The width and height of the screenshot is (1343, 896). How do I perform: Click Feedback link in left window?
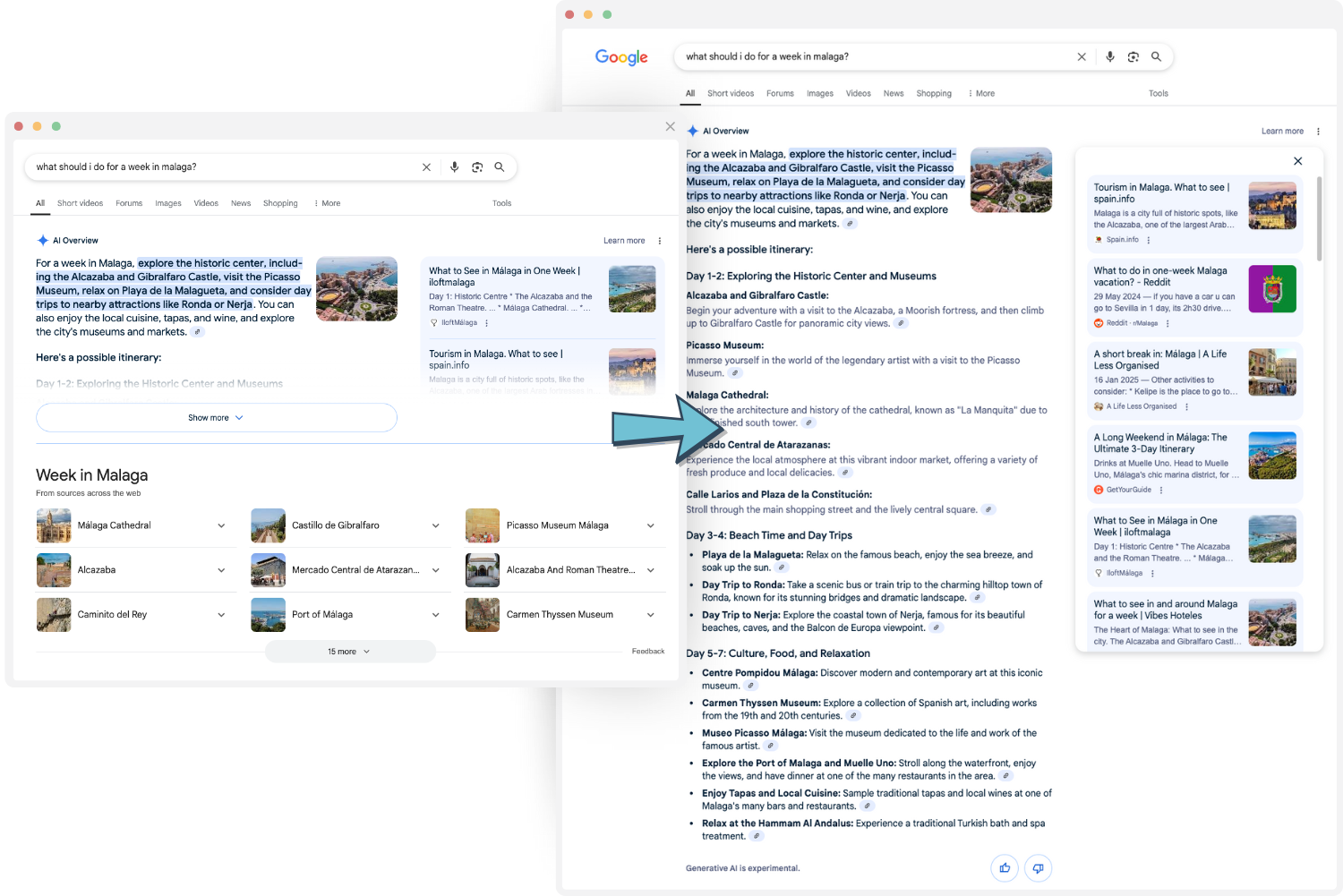[648, 652]
